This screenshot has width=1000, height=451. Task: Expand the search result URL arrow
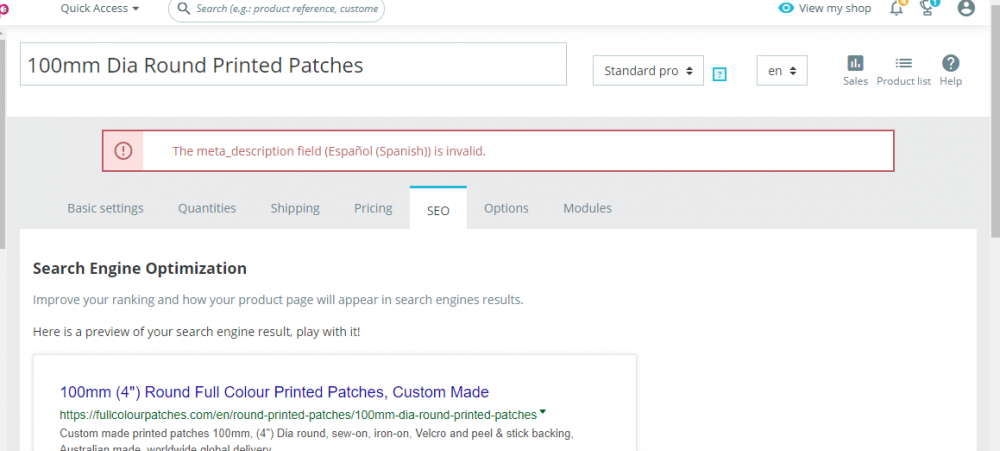point(542,412)
